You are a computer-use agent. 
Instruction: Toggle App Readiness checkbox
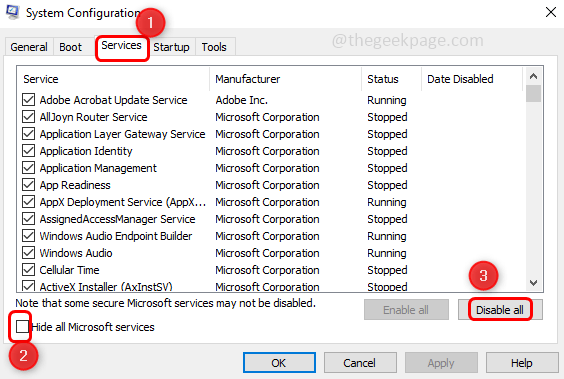(x=28, y=185)
